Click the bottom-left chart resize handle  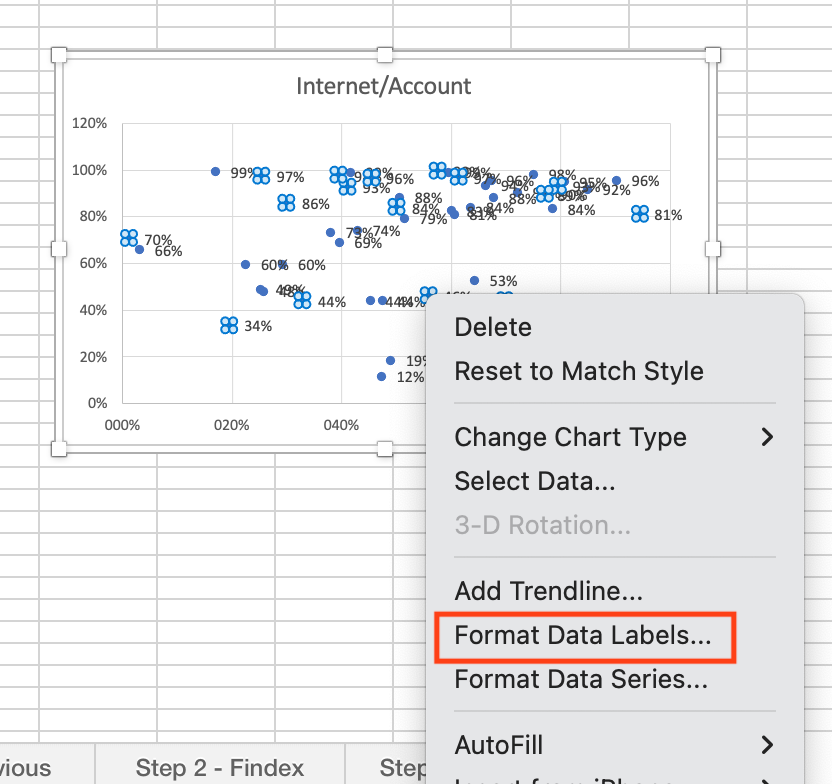click(59, 449)
